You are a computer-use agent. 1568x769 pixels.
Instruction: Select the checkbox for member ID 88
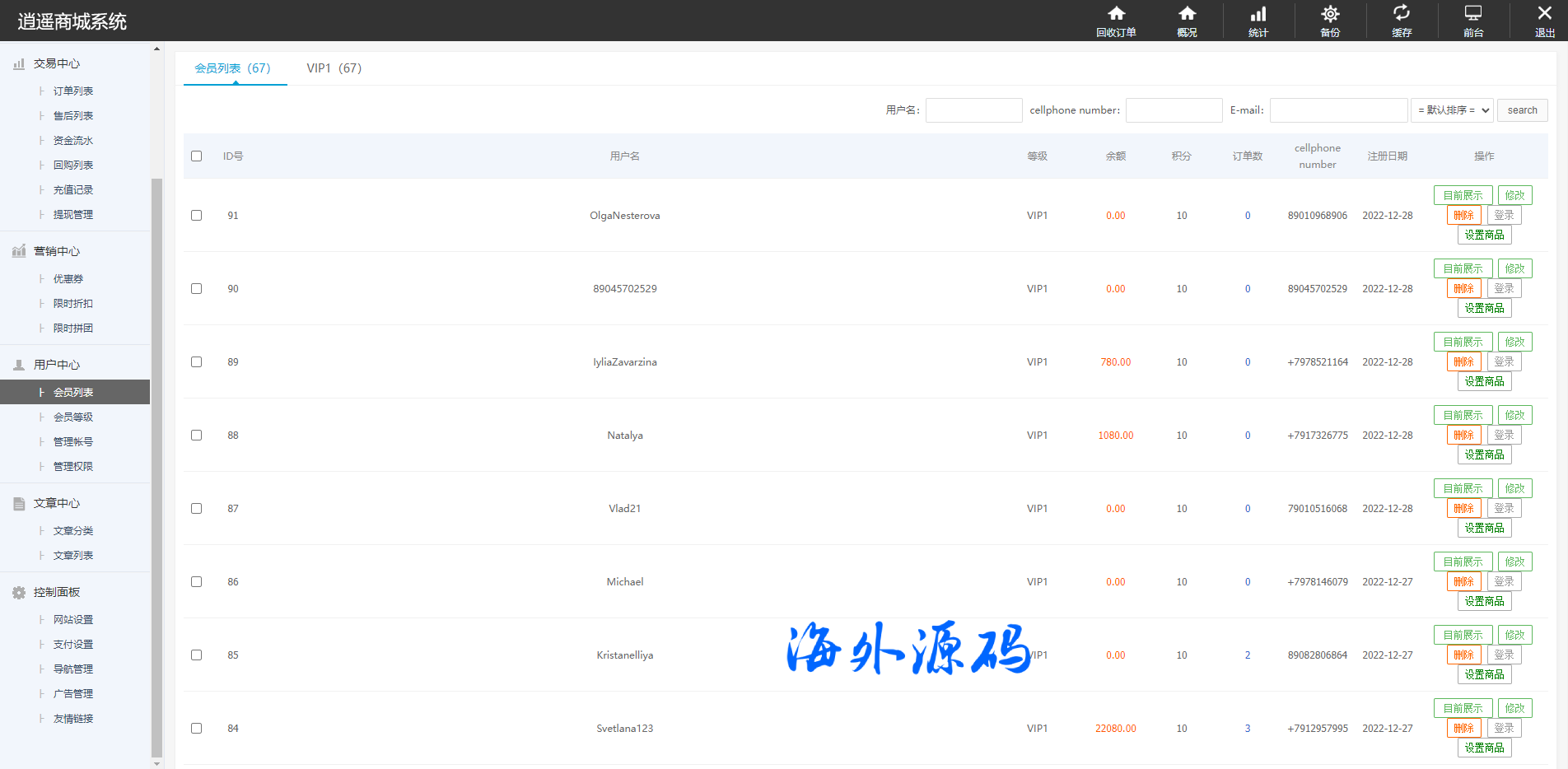(196, 436)
